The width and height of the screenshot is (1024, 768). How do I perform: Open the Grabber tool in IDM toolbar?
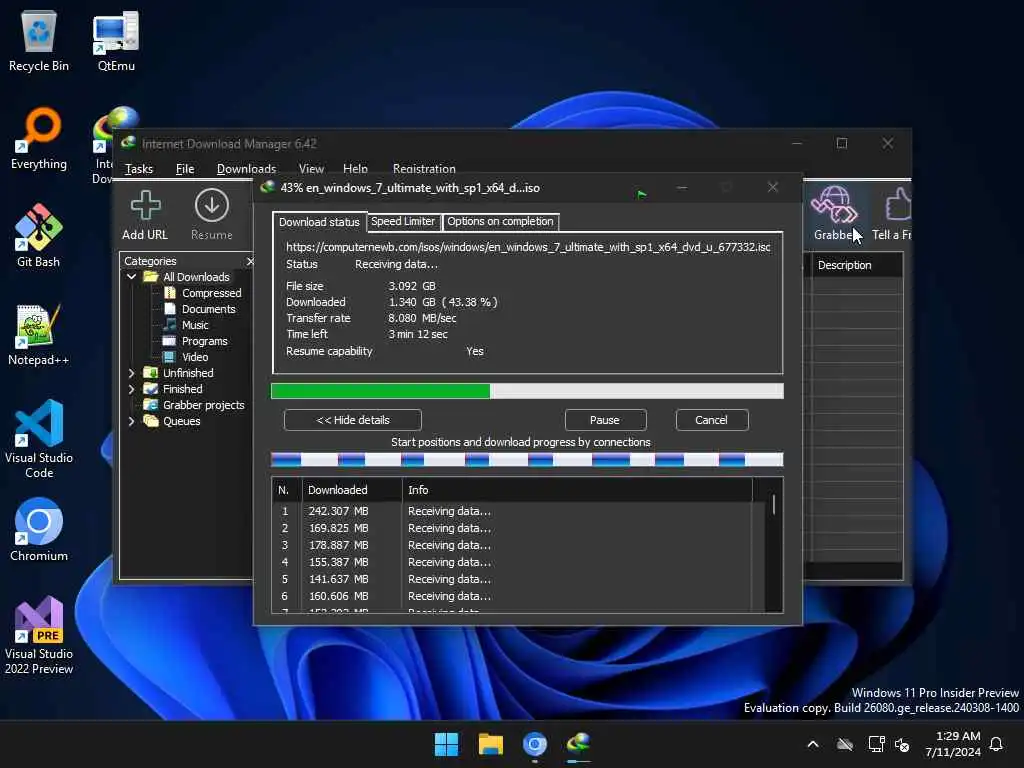pyautogui.click(x=835, y=214)
